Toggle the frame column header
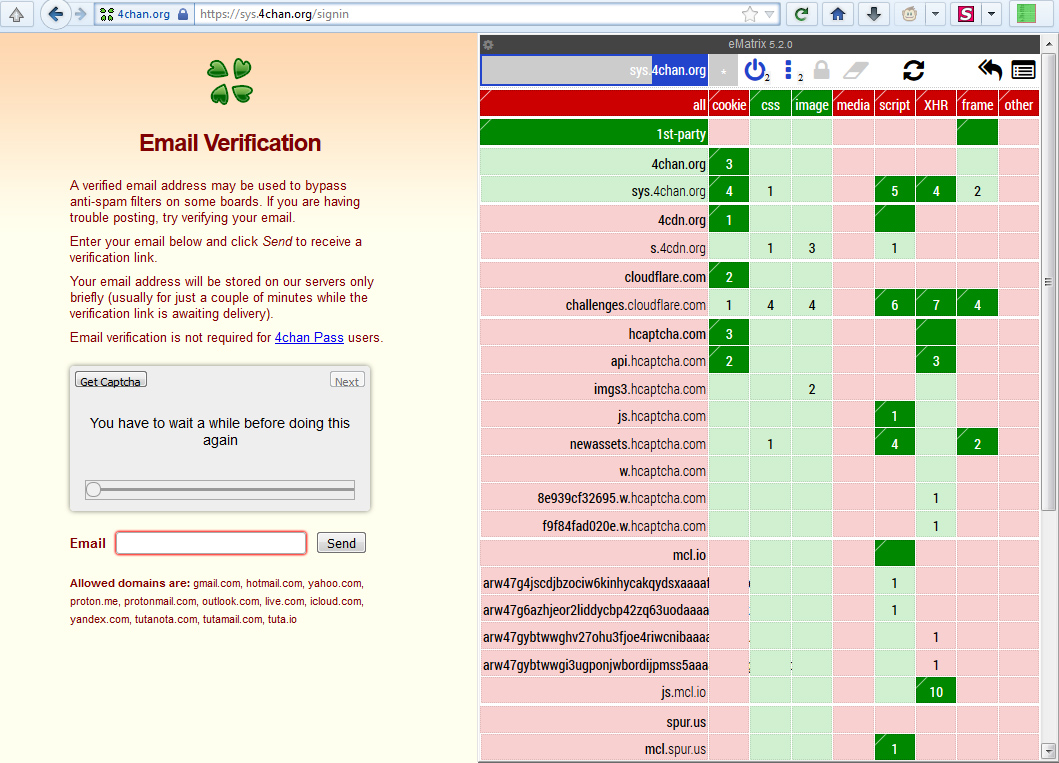This screenshot has height=763, width=1059. 977,105
